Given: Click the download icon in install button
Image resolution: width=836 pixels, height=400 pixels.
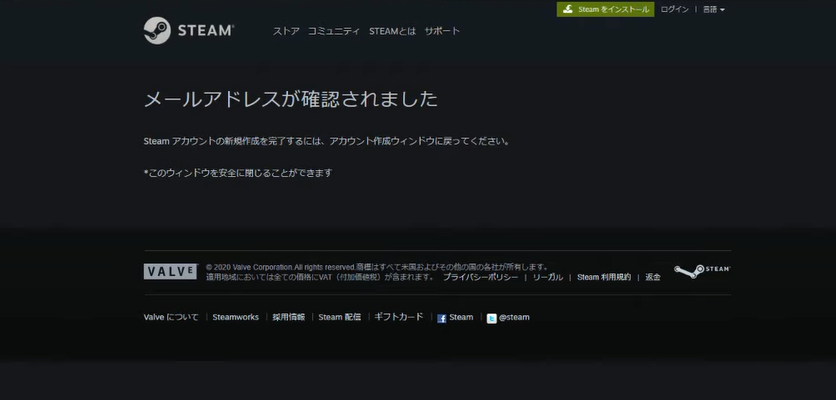Looking at the screenshot, I should click(568, 9).
